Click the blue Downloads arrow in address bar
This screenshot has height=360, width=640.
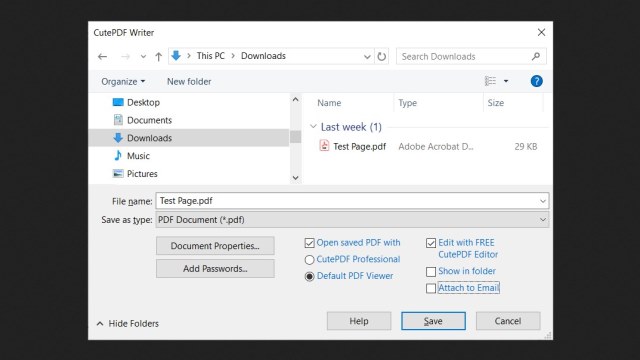coord(176,56)
